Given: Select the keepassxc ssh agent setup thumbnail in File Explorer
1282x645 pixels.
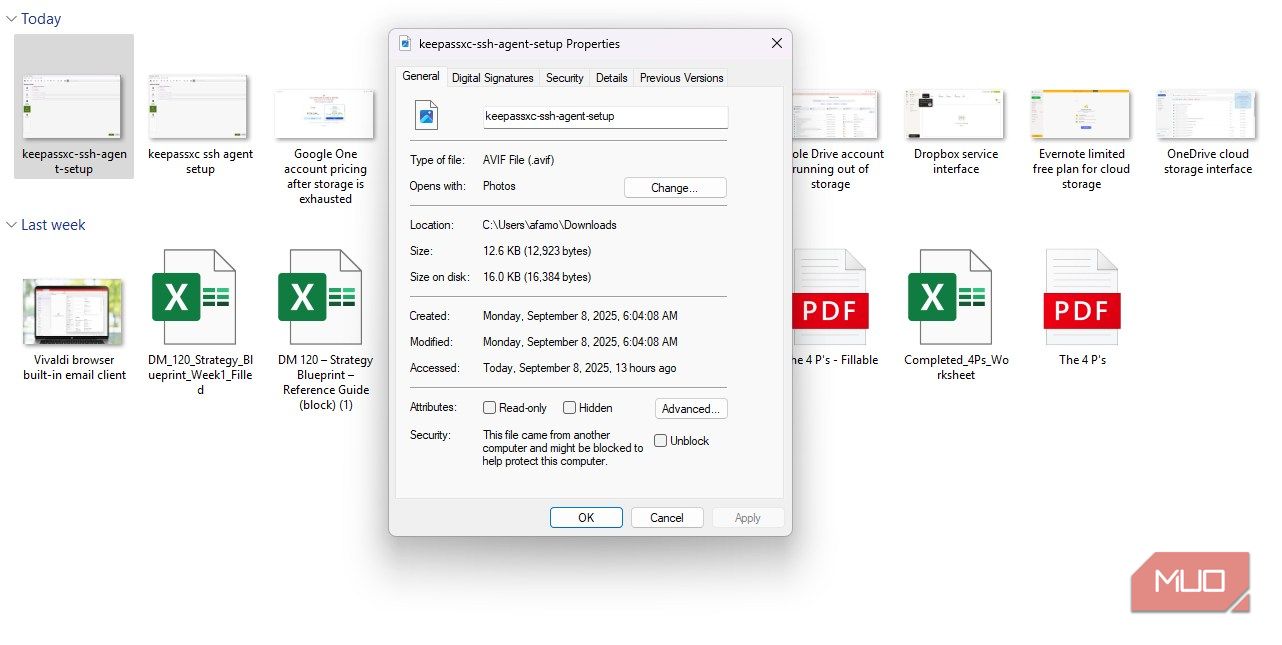Looking at the screenshot, I should 199,107.
